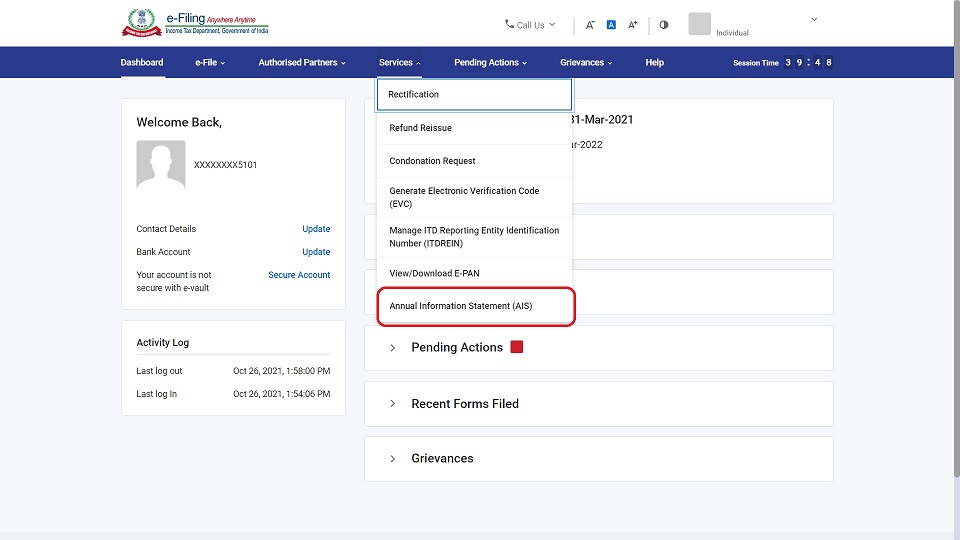The width and height of the screenshot is (960, 540).
Task: Click the profile photo placeholder in Welcome card
Action: [161, 165]
